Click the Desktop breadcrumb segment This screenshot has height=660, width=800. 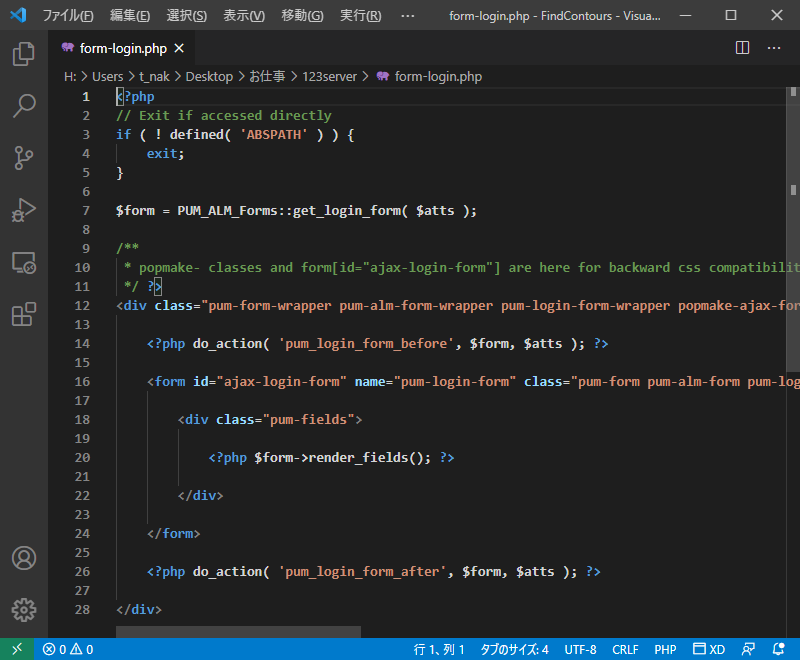209,77
